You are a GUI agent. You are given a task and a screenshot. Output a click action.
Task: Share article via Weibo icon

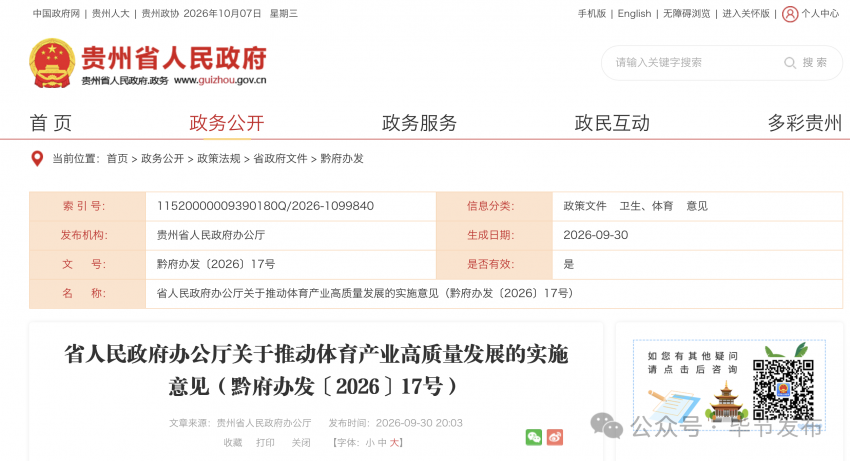click(555, 437)
